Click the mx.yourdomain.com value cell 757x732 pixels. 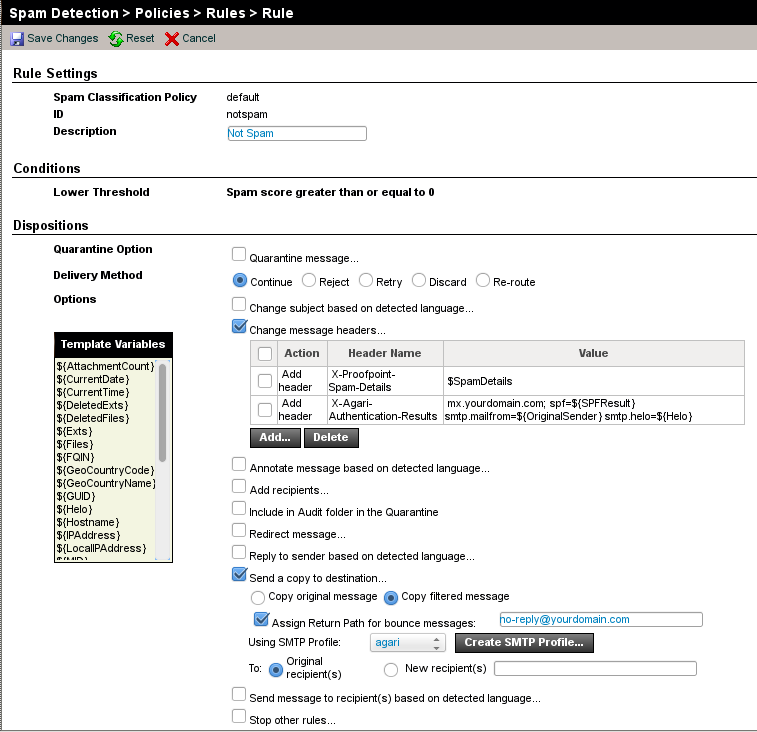click(x=594, y=410)
